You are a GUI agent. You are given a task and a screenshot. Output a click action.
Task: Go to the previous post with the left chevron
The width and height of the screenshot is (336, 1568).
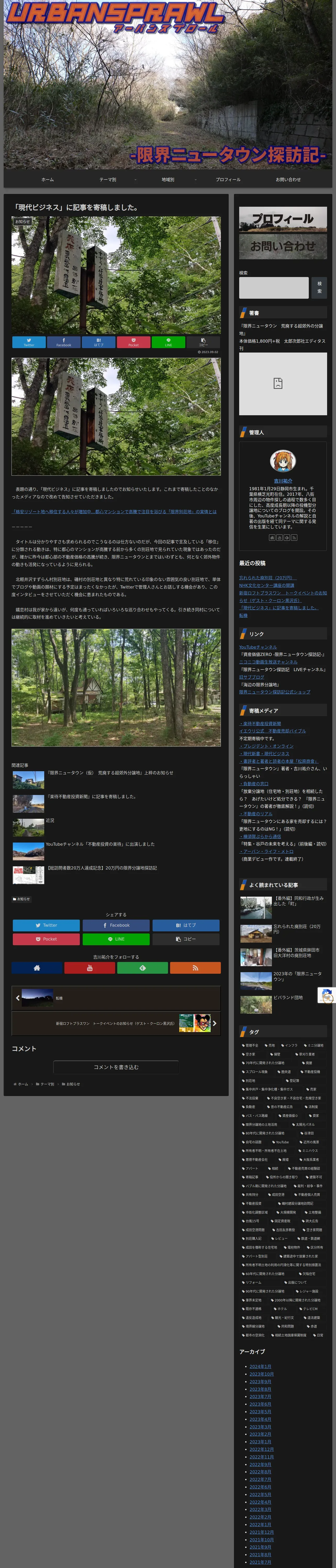coord(18,998)
